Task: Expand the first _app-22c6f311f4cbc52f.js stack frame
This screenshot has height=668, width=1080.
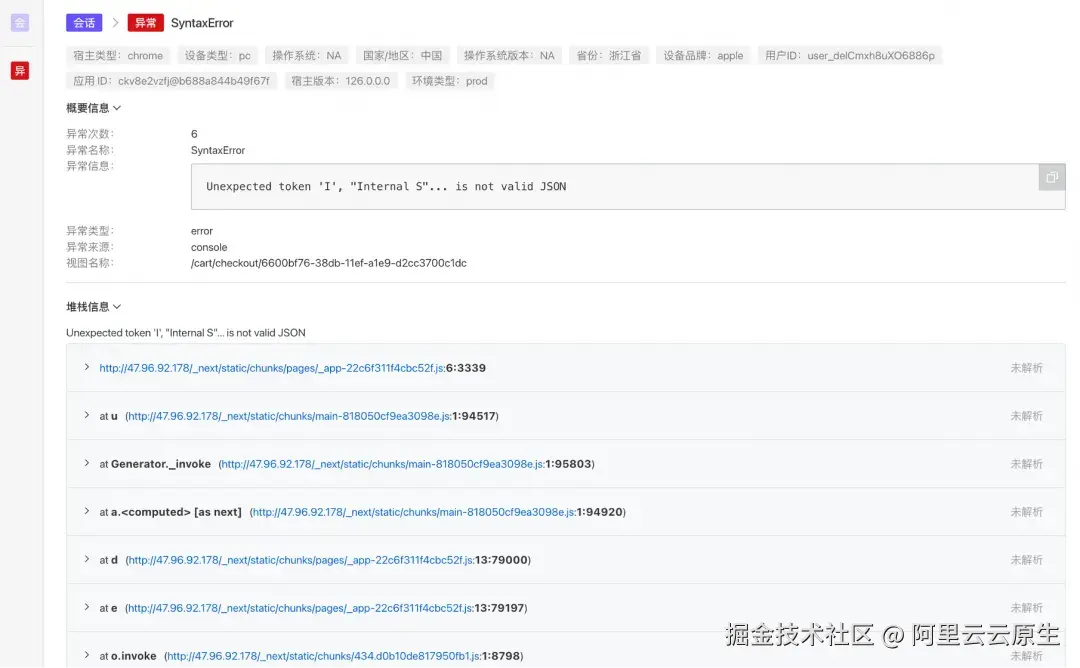Action: (x=86, y=367)
